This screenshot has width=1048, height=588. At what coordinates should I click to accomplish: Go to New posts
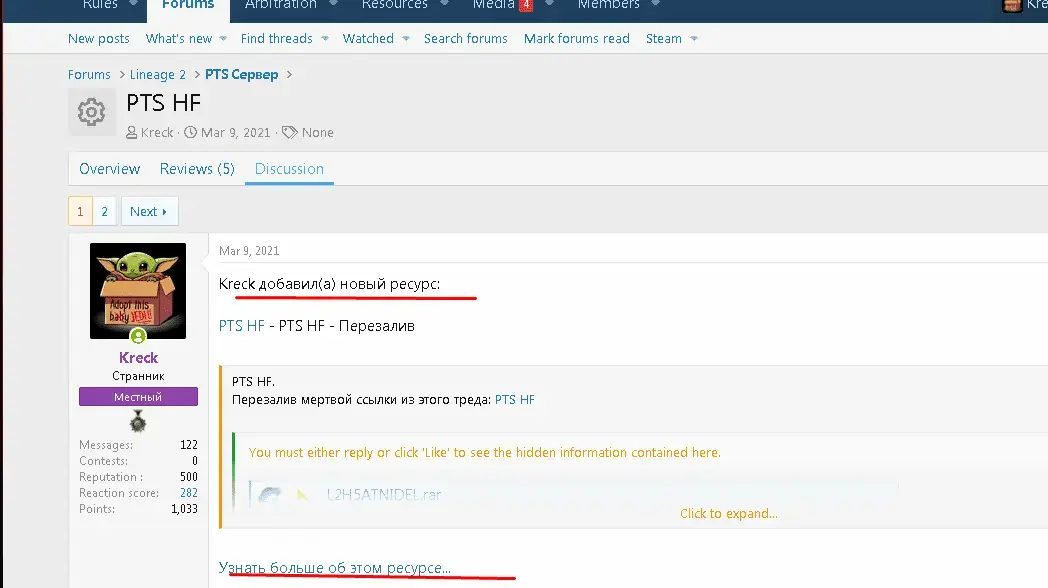click(x=99, y=39)
